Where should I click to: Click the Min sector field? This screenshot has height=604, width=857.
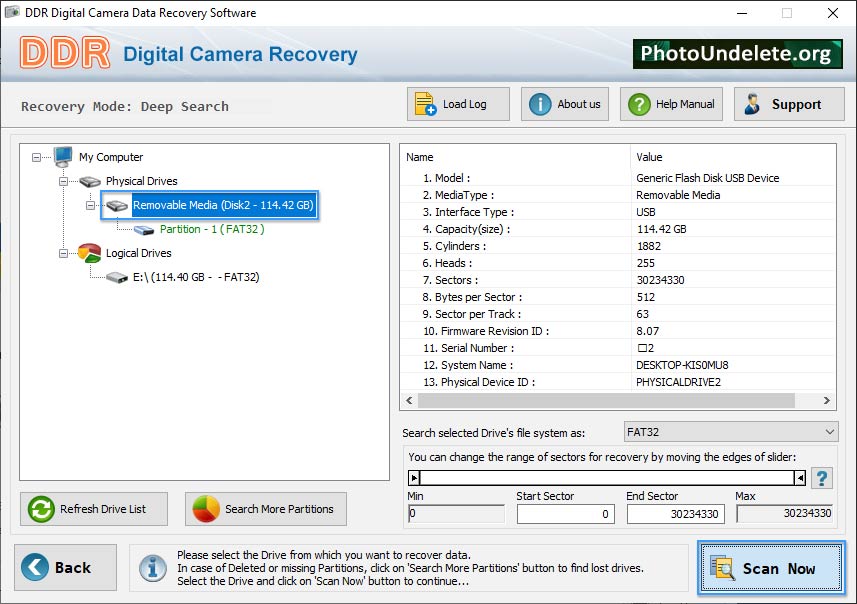tap(456, 514)
